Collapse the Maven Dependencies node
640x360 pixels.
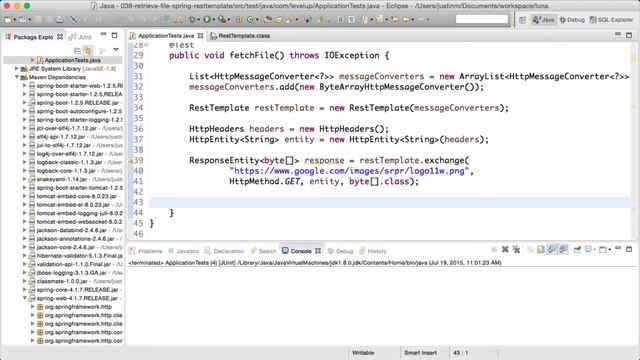point(16,77)
